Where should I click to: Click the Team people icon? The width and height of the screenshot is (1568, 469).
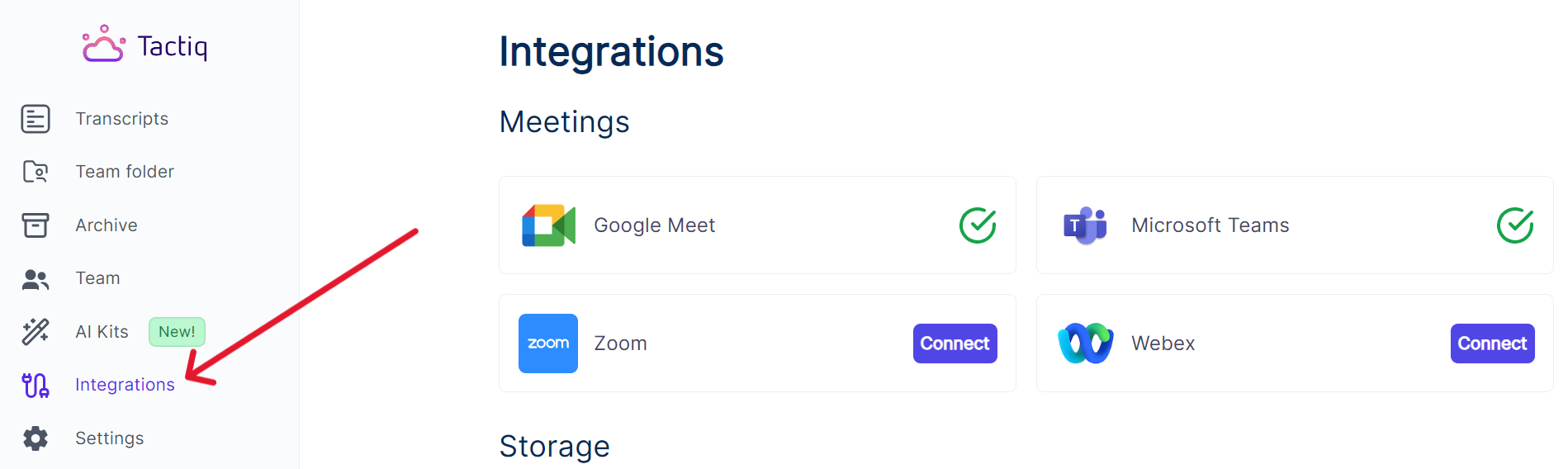click(x=36, y=279)
